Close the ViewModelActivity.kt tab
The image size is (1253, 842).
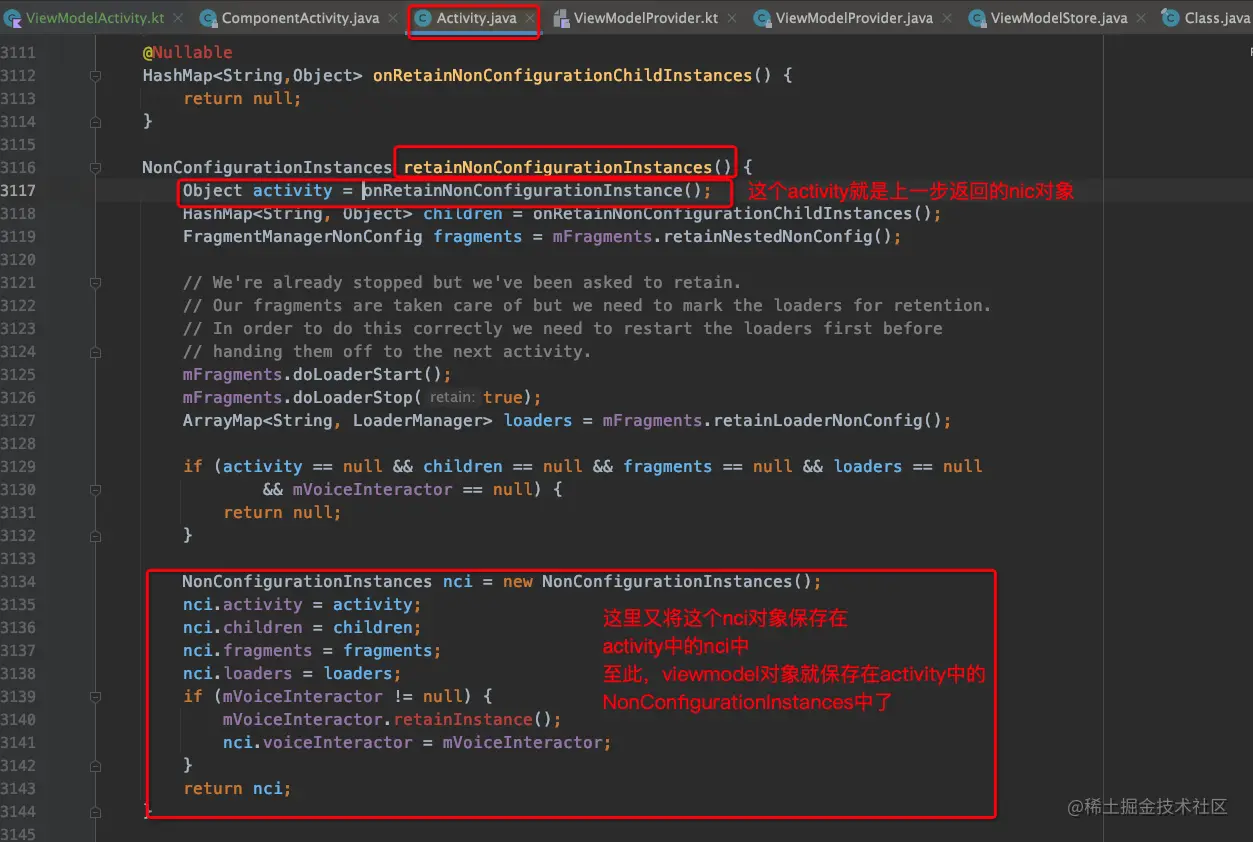pos(178,18)
